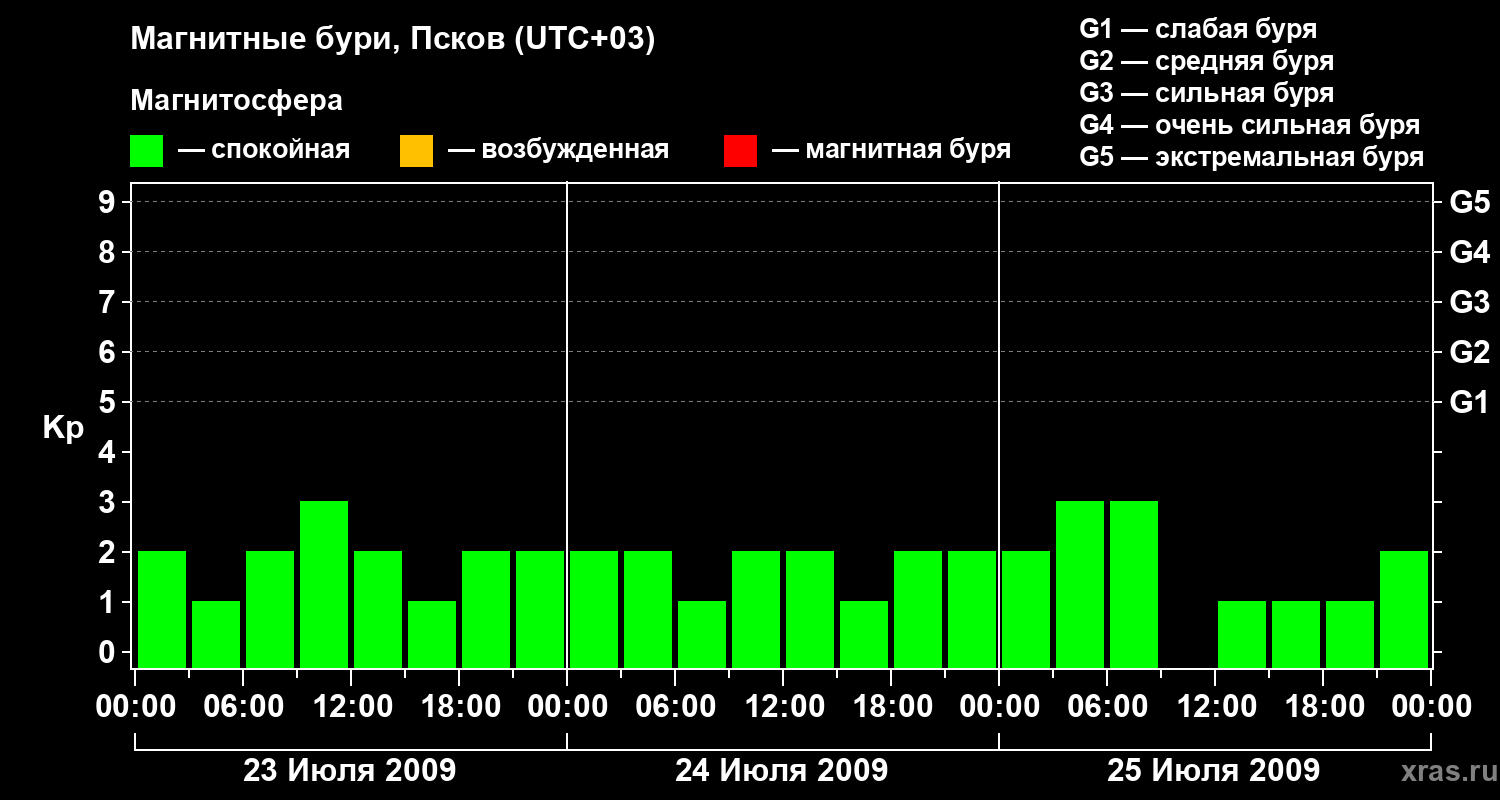Click the G4 label on the right axis
The height and width of the screenshot is (800, 1500).
pos(1470,252)
